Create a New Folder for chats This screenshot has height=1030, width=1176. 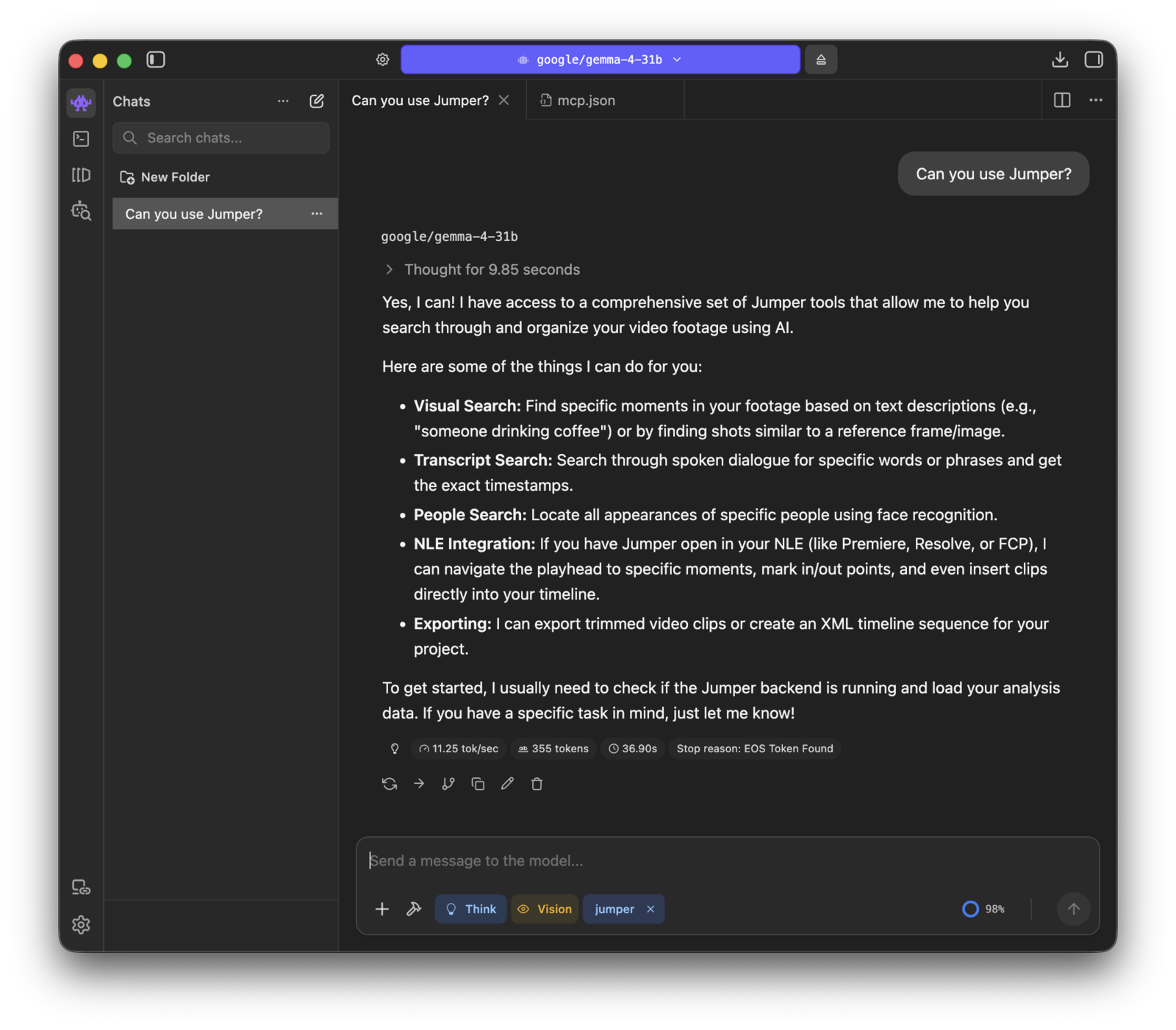coord(175,176)
